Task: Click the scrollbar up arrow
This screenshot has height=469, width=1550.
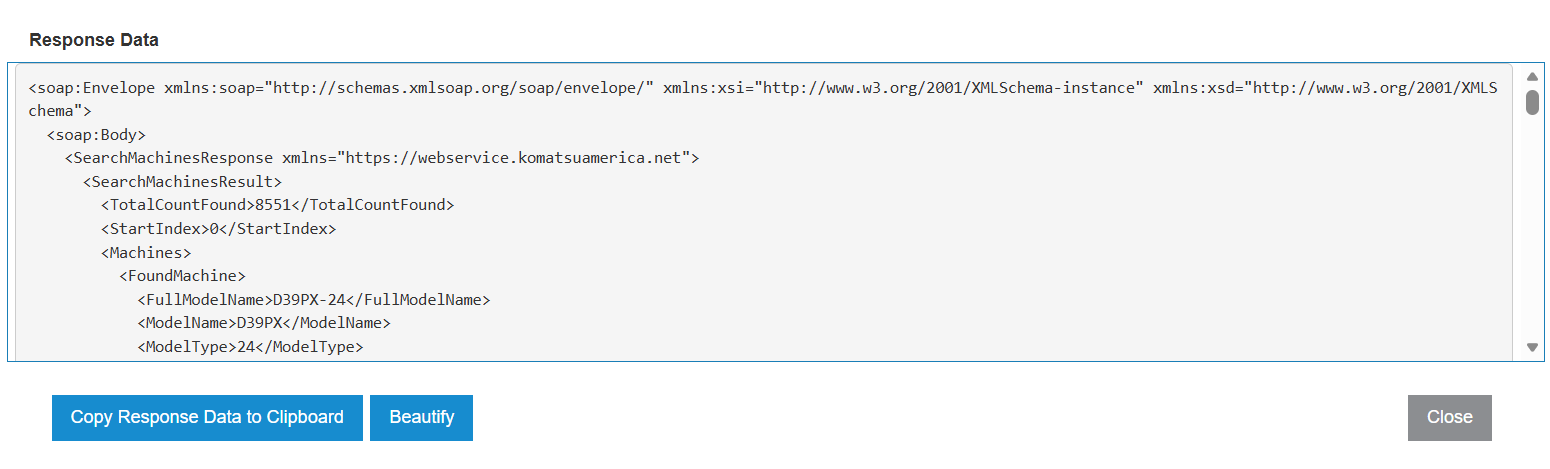Action: (x=1532, y=76)
